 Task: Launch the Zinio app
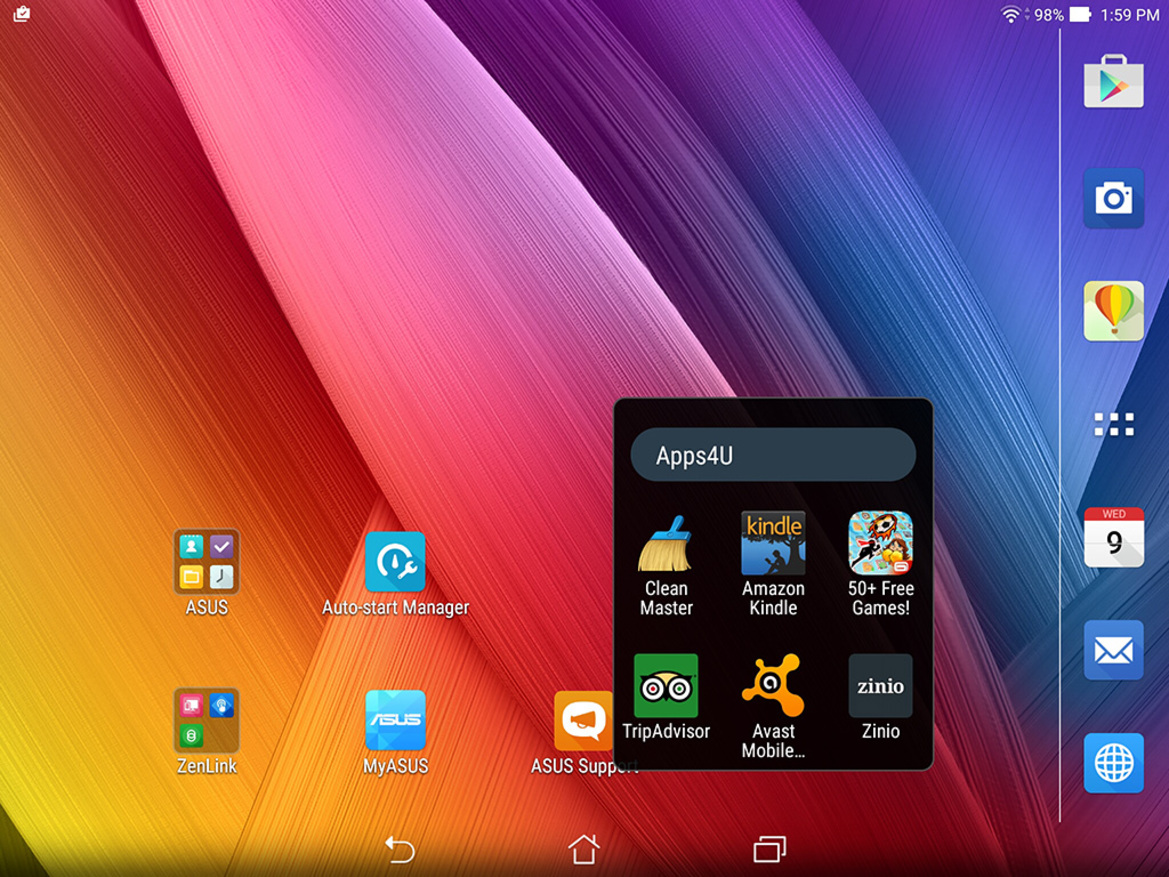[x=880, y=697]
